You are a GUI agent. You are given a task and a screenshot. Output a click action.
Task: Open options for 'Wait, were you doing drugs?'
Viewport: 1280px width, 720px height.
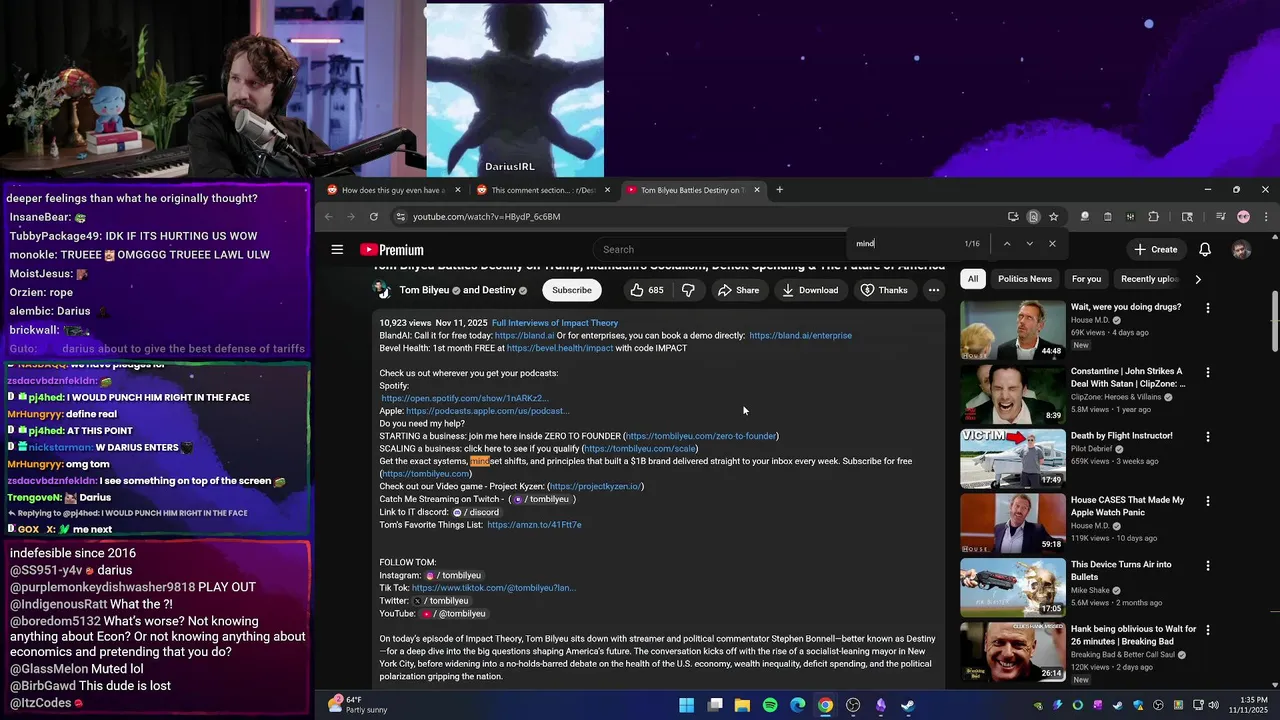pos(1207,308)
